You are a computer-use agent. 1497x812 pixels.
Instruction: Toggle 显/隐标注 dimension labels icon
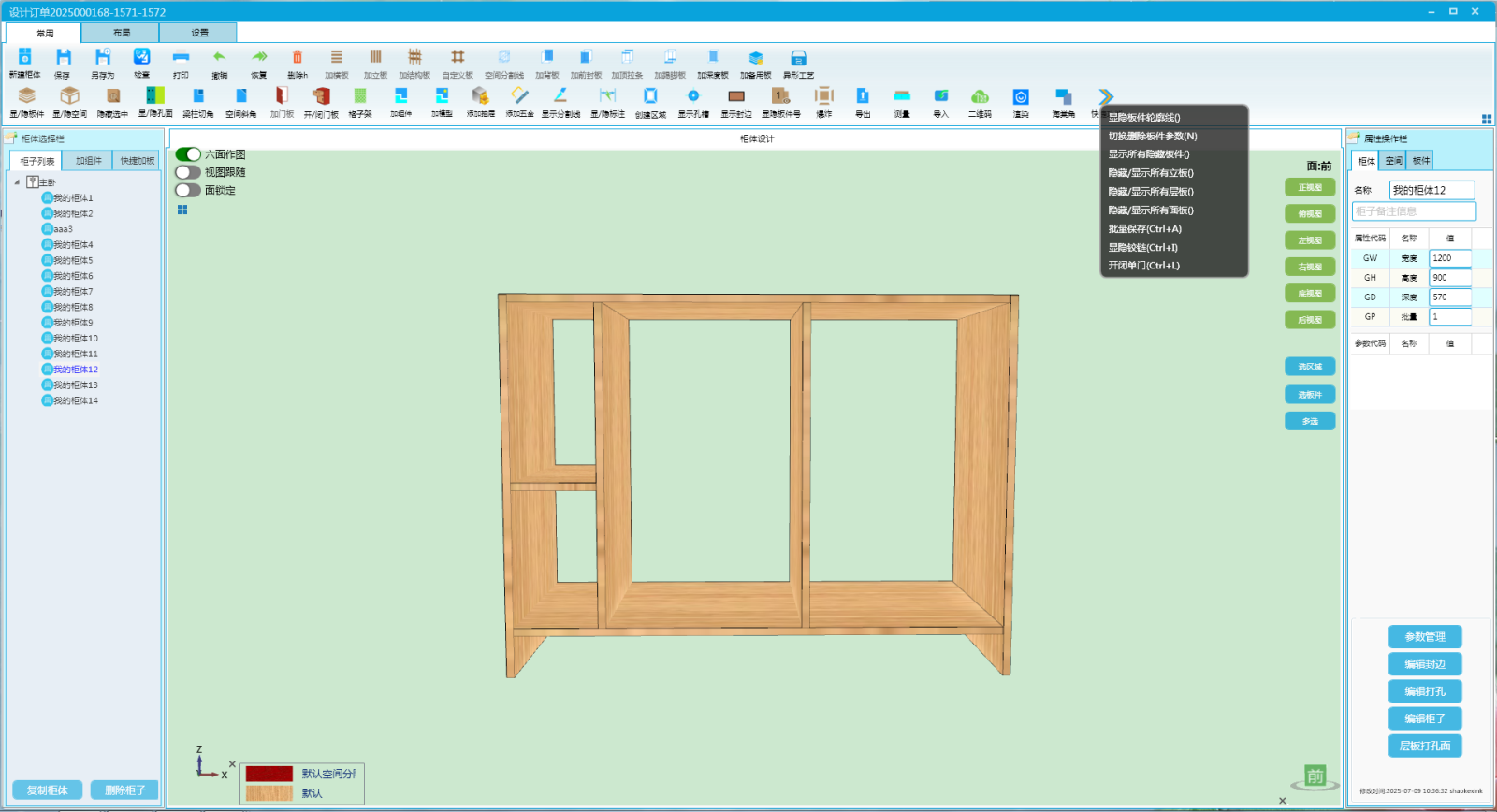tap(607, 96)
